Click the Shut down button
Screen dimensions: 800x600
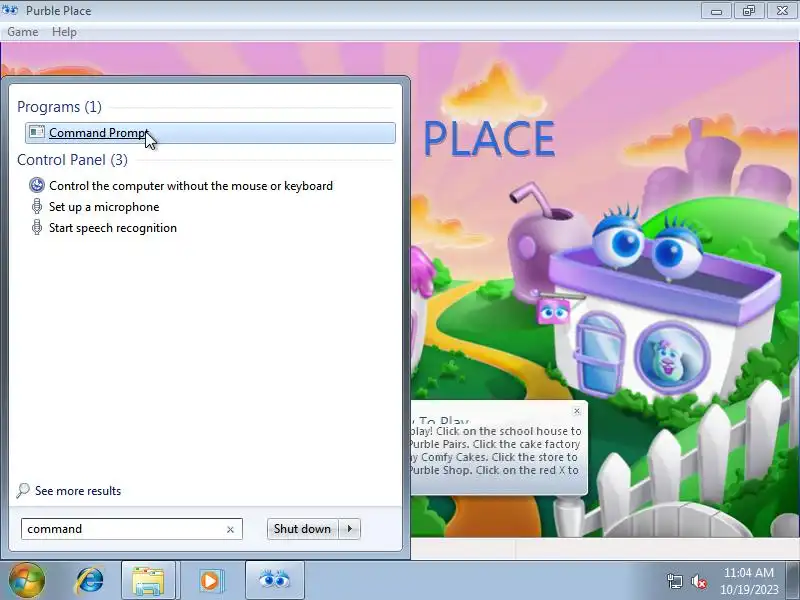click(x=303, y=529)
